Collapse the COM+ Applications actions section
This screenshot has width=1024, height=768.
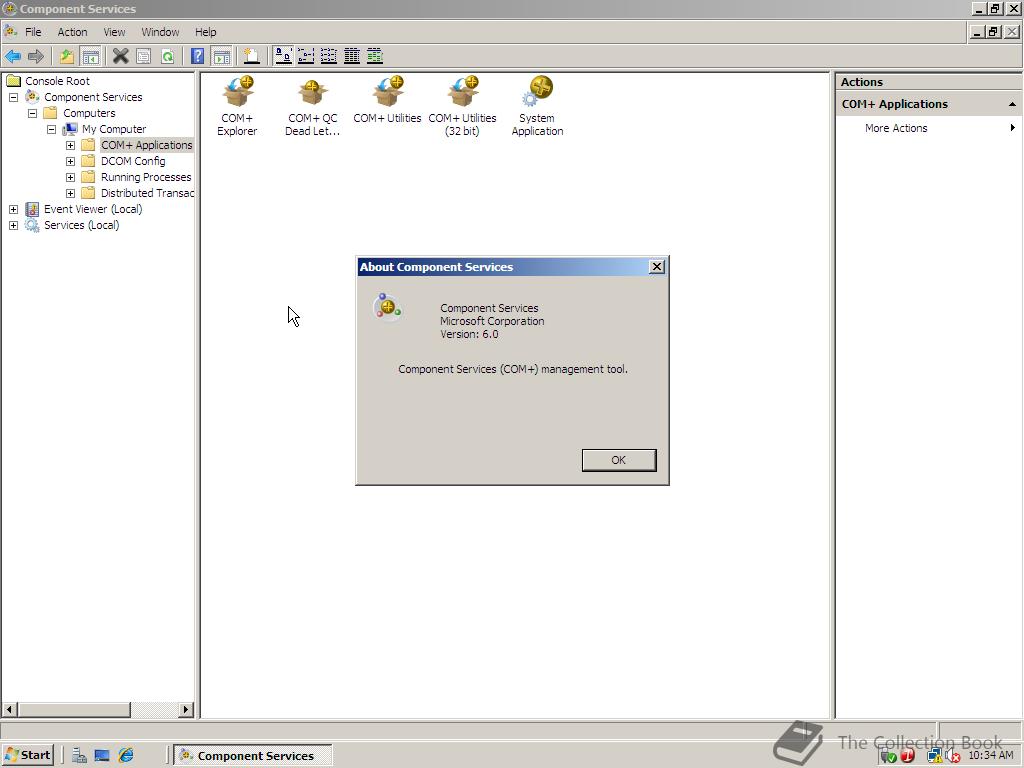point(1012,104)
